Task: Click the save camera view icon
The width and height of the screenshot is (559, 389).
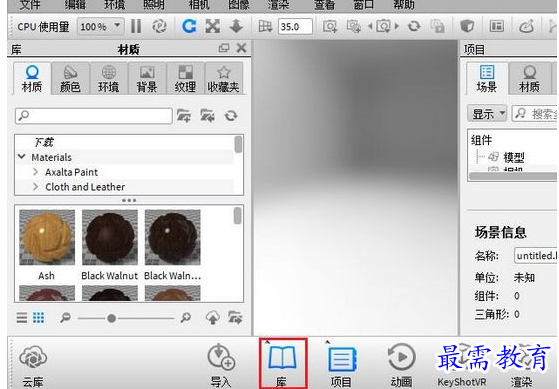Action: [354, 26]
